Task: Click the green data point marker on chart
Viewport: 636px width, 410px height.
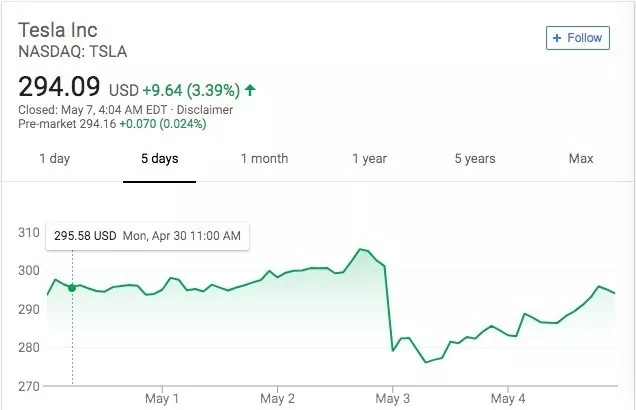Action: tap(72, 288)
